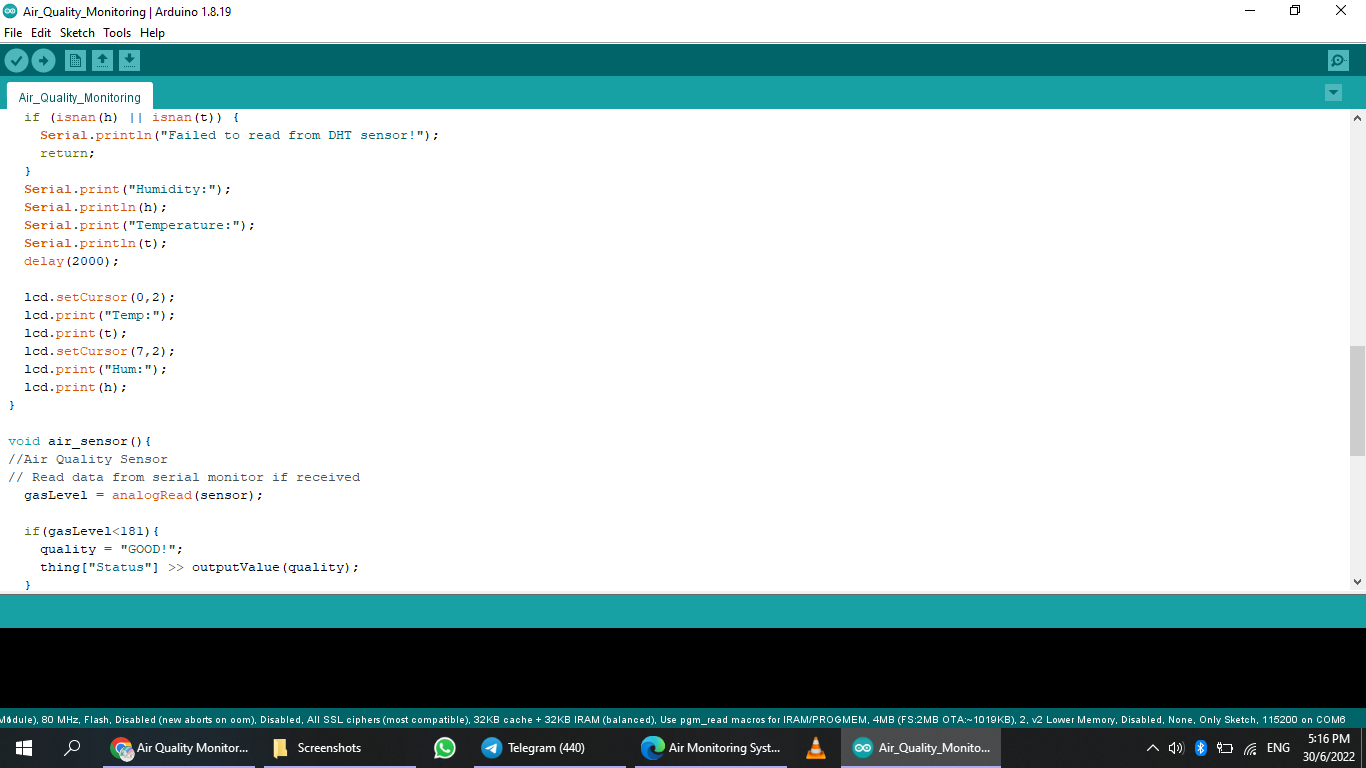The image size is (1366, 768).
Task: Click the vertical scrollbar thumb in editor
Action: [x=1357, y=400]
